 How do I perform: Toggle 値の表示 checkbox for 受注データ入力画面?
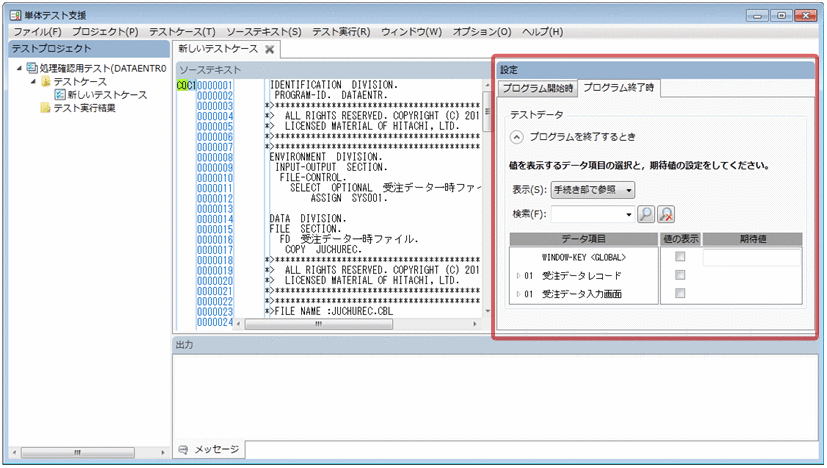(x=680, y=293)
